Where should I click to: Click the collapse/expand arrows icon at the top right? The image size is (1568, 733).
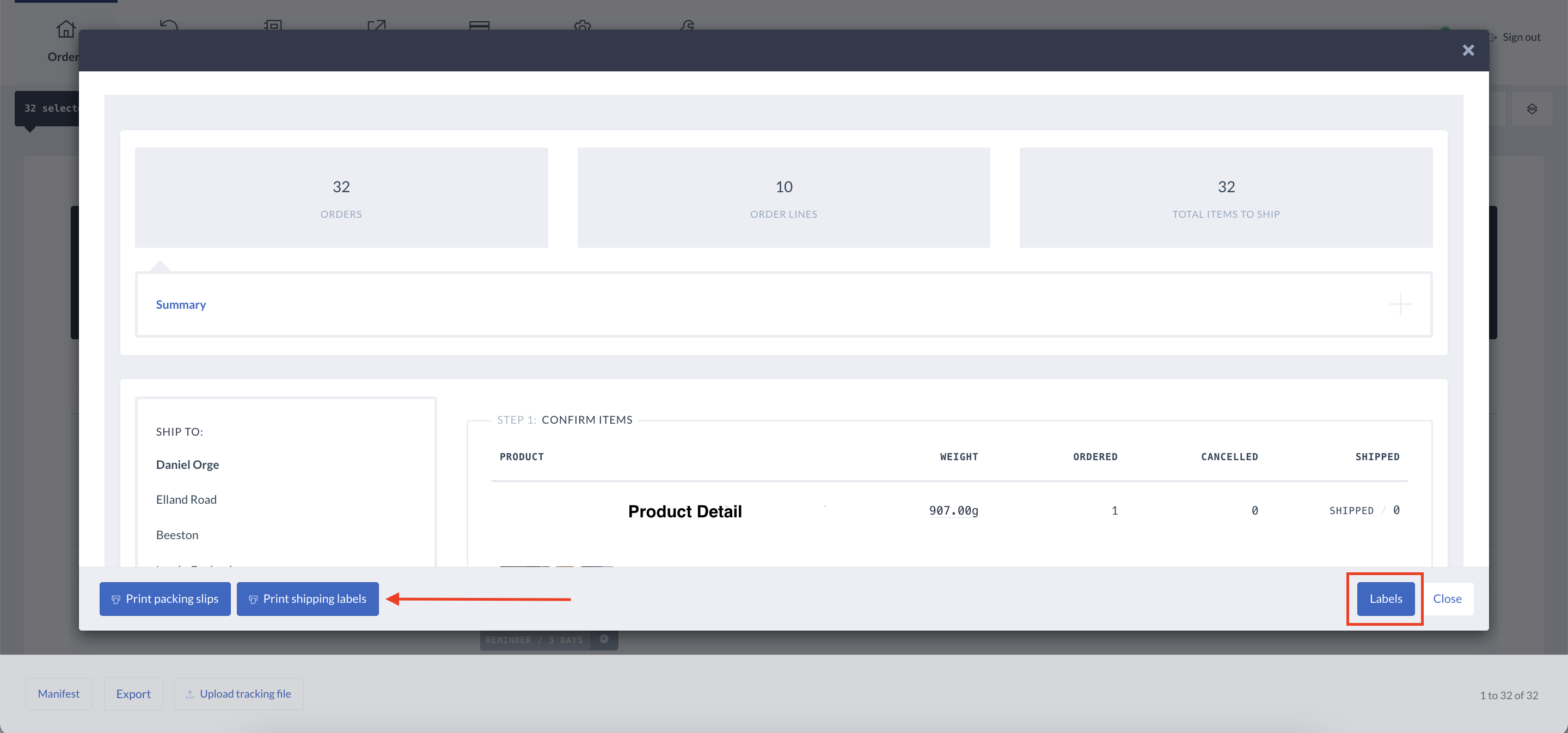pos(1532,109)
